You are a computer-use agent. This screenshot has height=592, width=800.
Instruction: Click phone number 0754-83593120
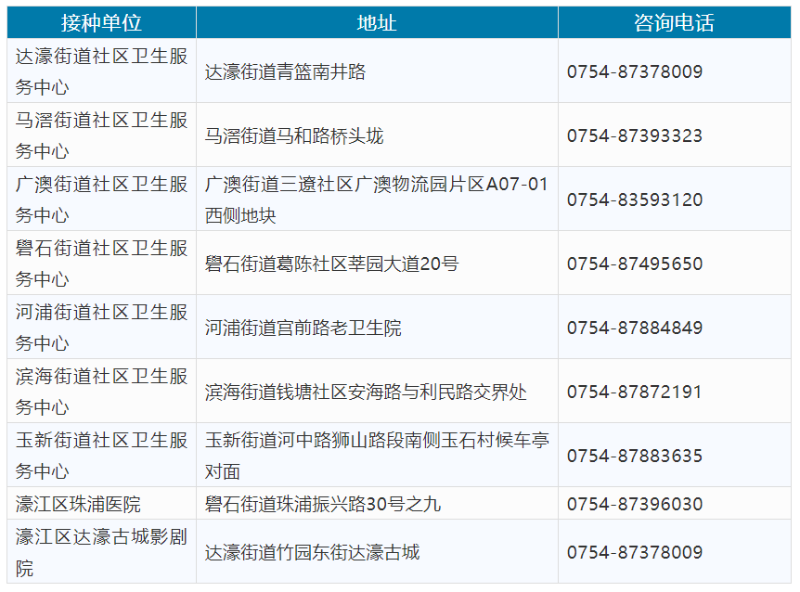coord(634,200)
